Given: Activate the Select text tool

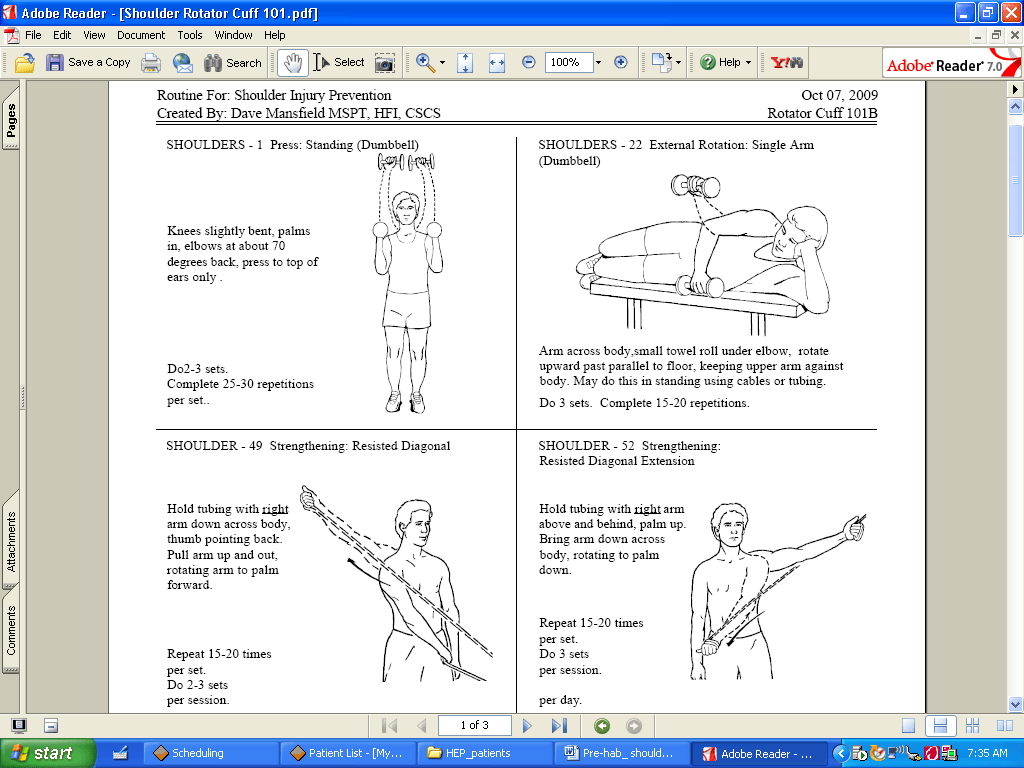Looking at the screenshot, I should point(339,63).
